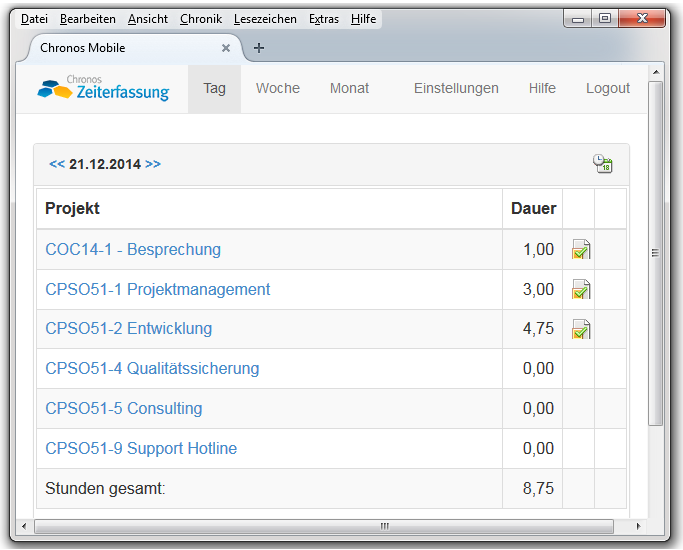Click duration 1,00 for Besprechung

pos(538,250)
